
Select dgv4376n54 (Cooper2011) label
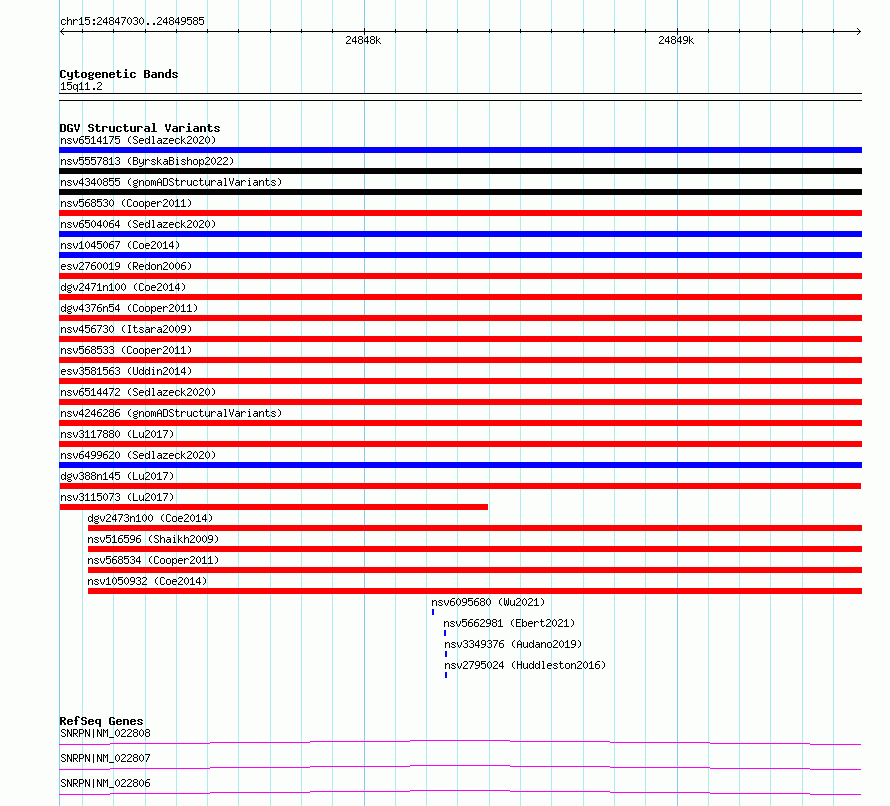pyautogui.click(x=129, y=308)
